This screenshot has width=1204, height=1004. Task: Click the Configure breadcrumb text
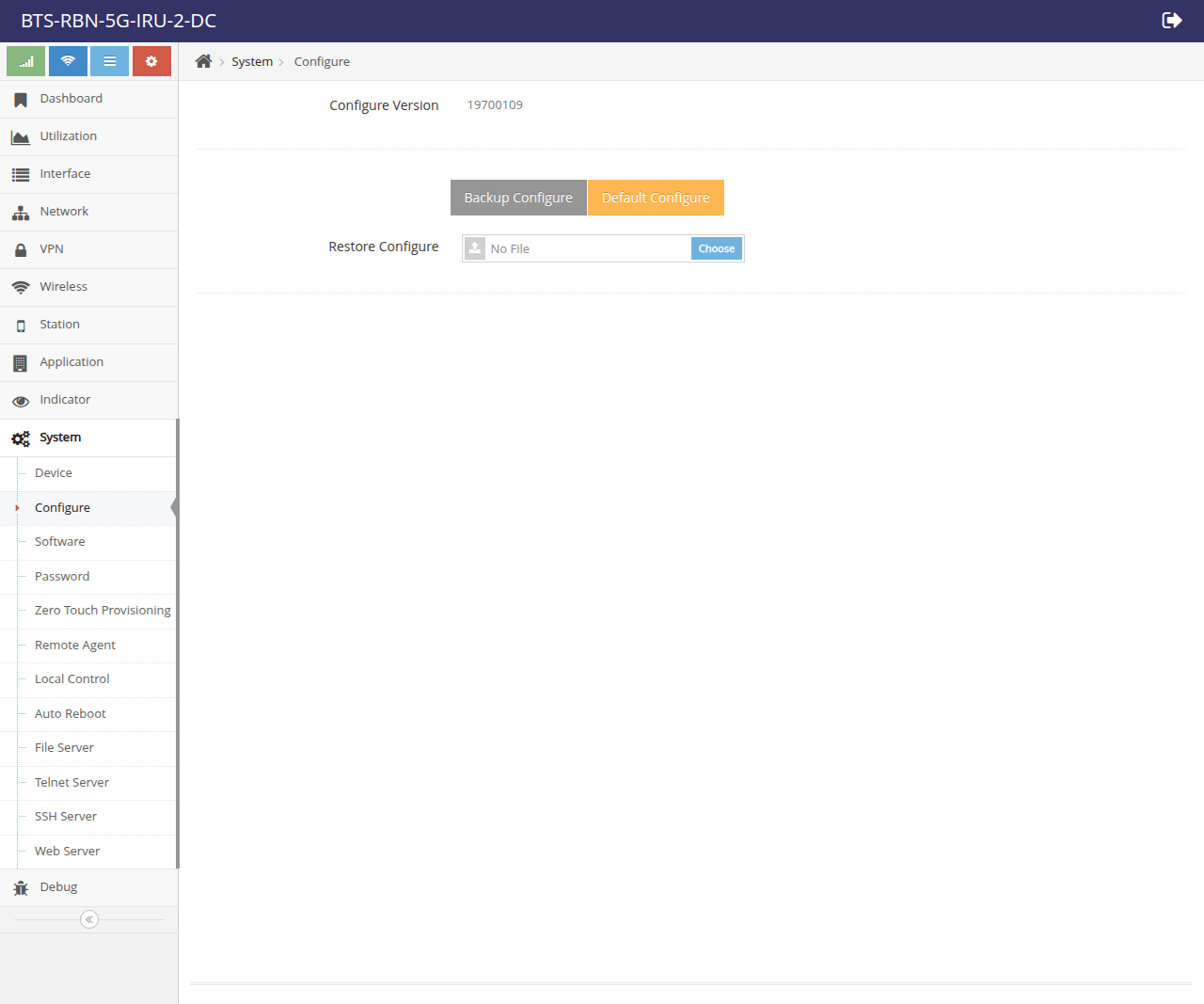click(322, 62)
